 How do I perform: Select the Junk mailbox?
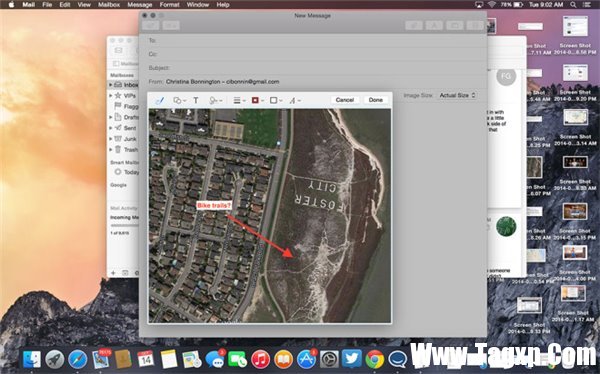(x=130, y=139)
